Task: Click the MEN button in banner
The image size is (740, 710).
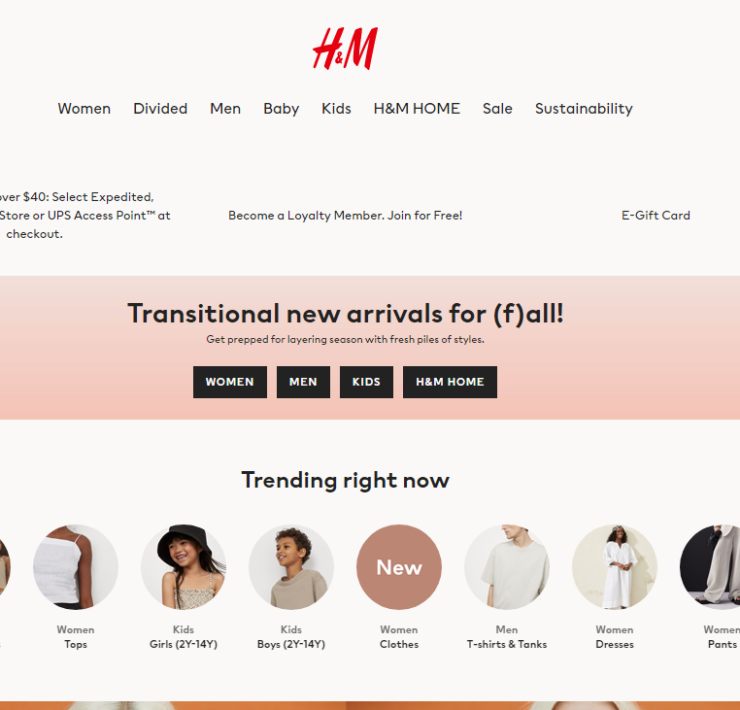Action: coord(303,382)
